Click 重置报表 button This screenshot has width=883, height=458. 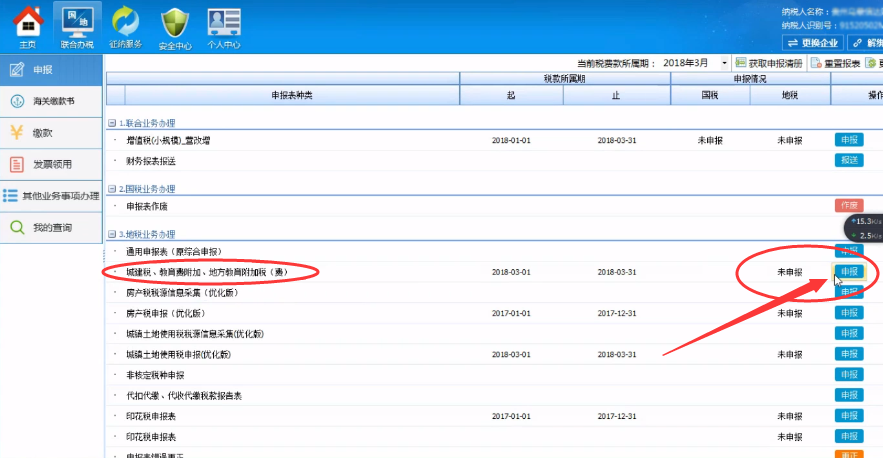838,63
